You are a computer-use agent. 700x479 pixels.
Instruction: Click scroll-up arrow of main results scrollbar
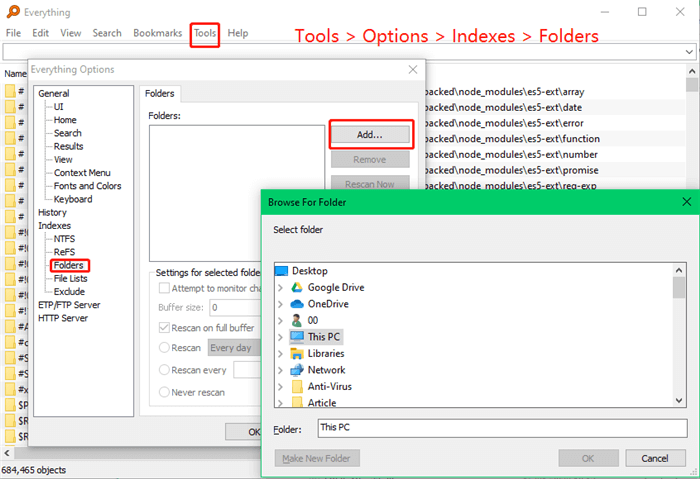tap(692, 71)
